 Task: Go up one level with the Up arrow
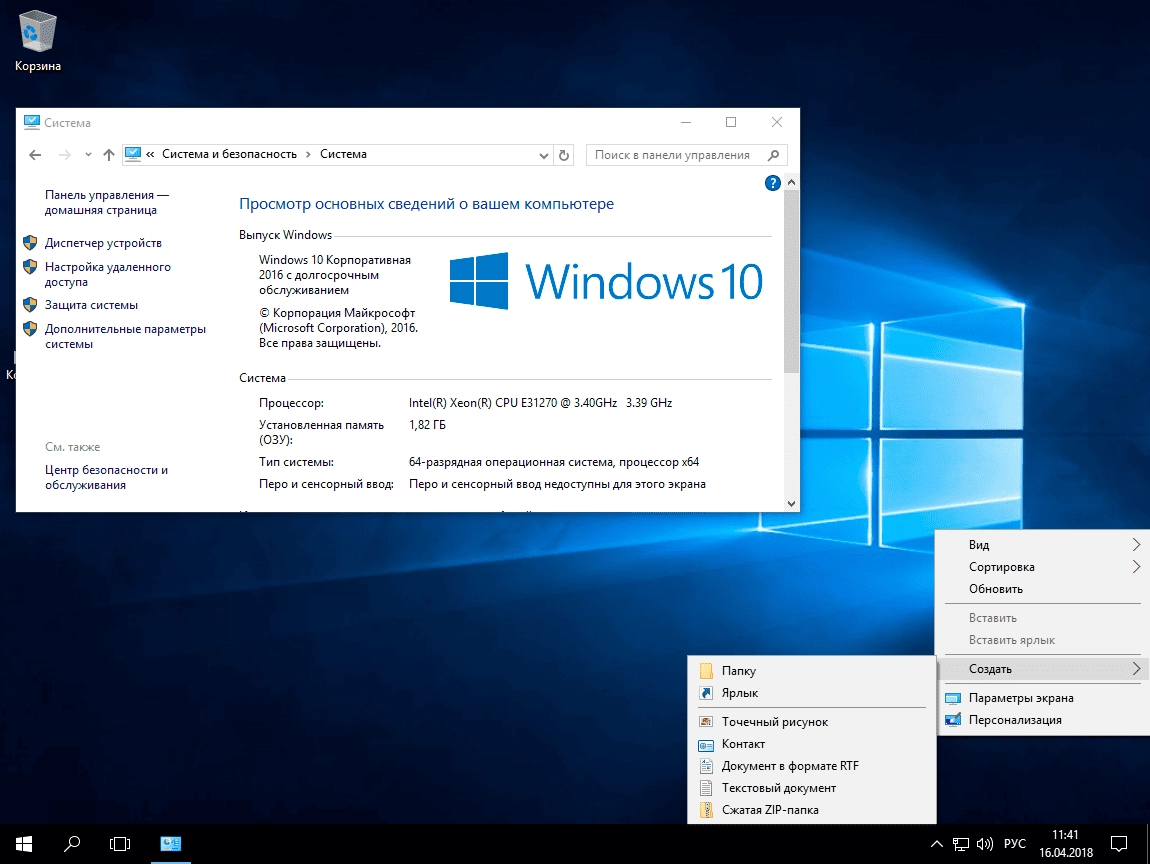[x=109, y=155]
